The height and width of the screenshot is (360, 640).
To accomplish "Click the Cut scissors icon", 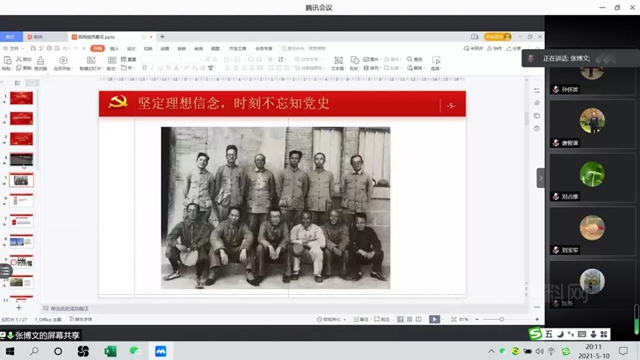I will pyautogui.click(x=24, y=59).
